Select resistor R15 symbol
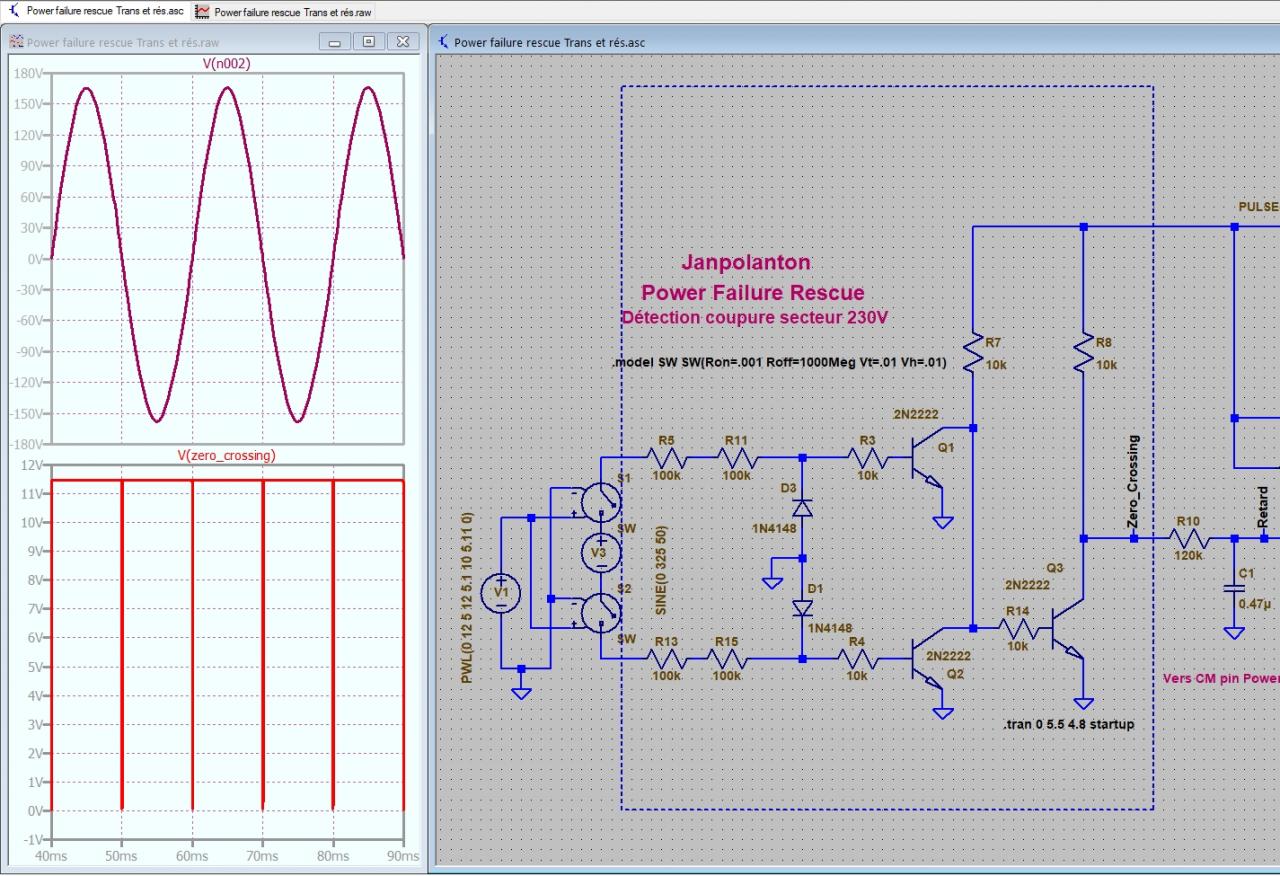This screenshot has width=1280, height=876. [726, 659]
